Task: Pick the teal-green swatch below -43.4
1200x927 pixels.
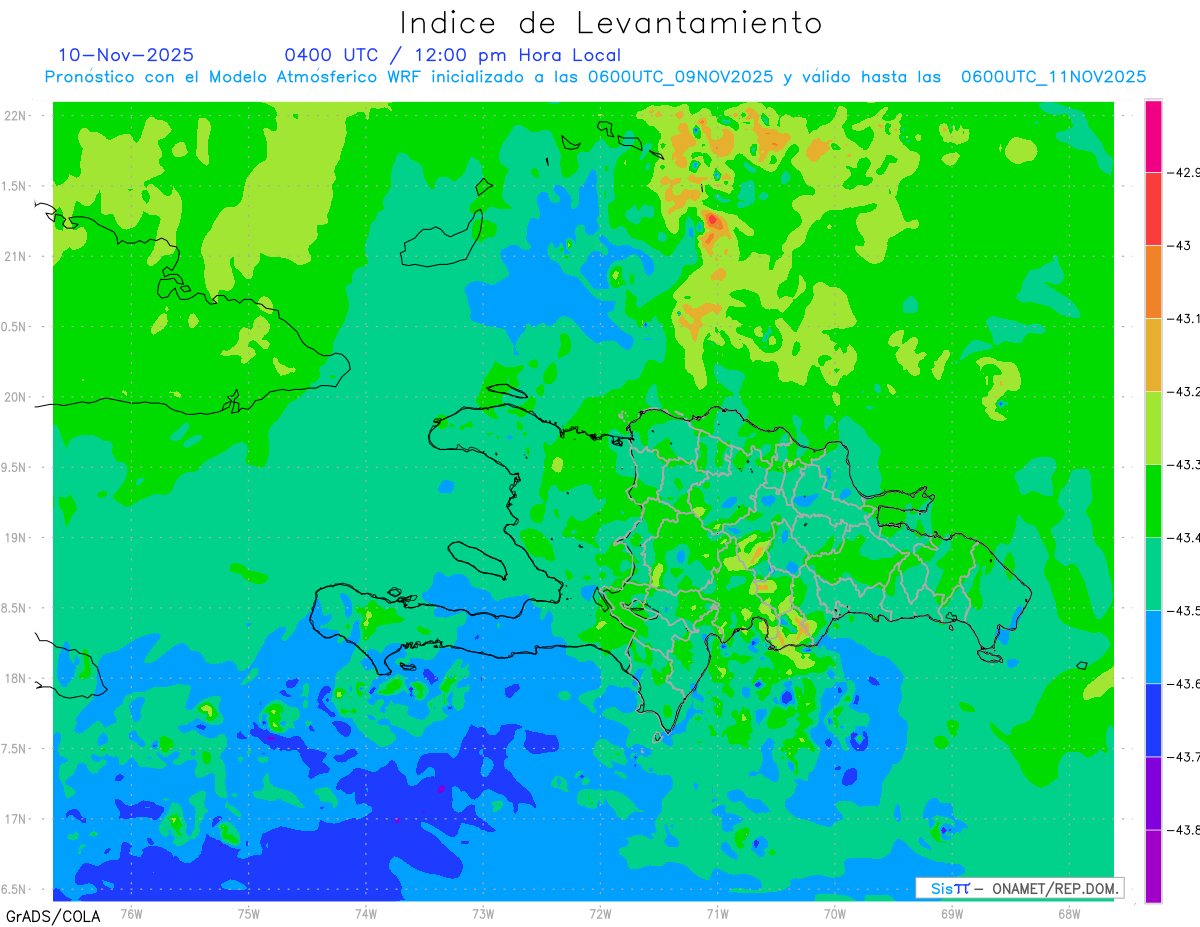Action: 1153,574
